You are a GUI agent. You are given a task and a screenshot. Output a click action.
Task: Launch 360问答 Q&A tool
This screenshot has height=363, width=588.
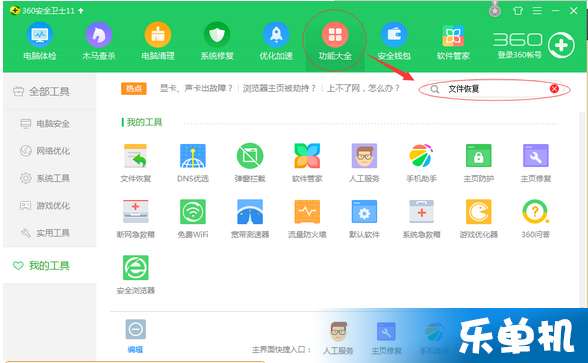tap(536, 212)
